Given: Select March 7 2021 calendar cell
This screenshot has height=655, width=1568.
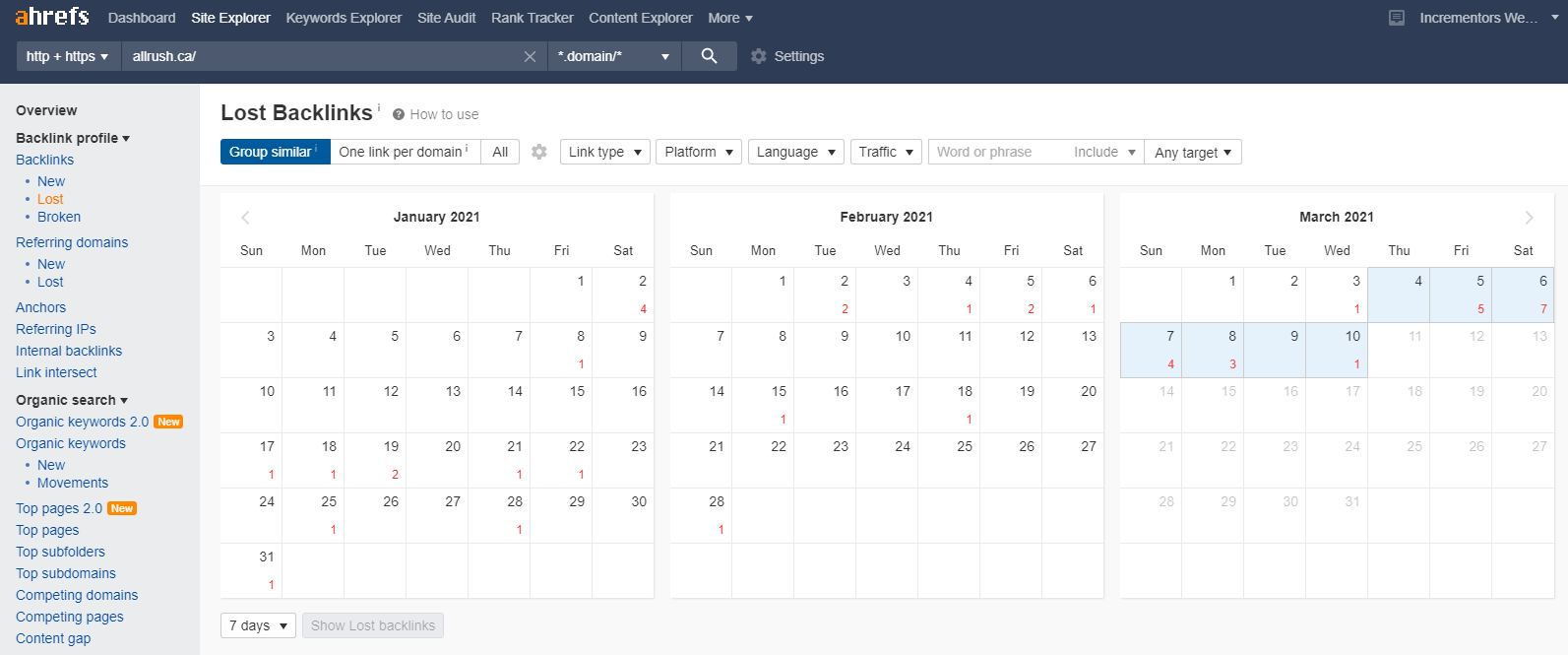Looking at the screenshot, I should point(1151,350).
